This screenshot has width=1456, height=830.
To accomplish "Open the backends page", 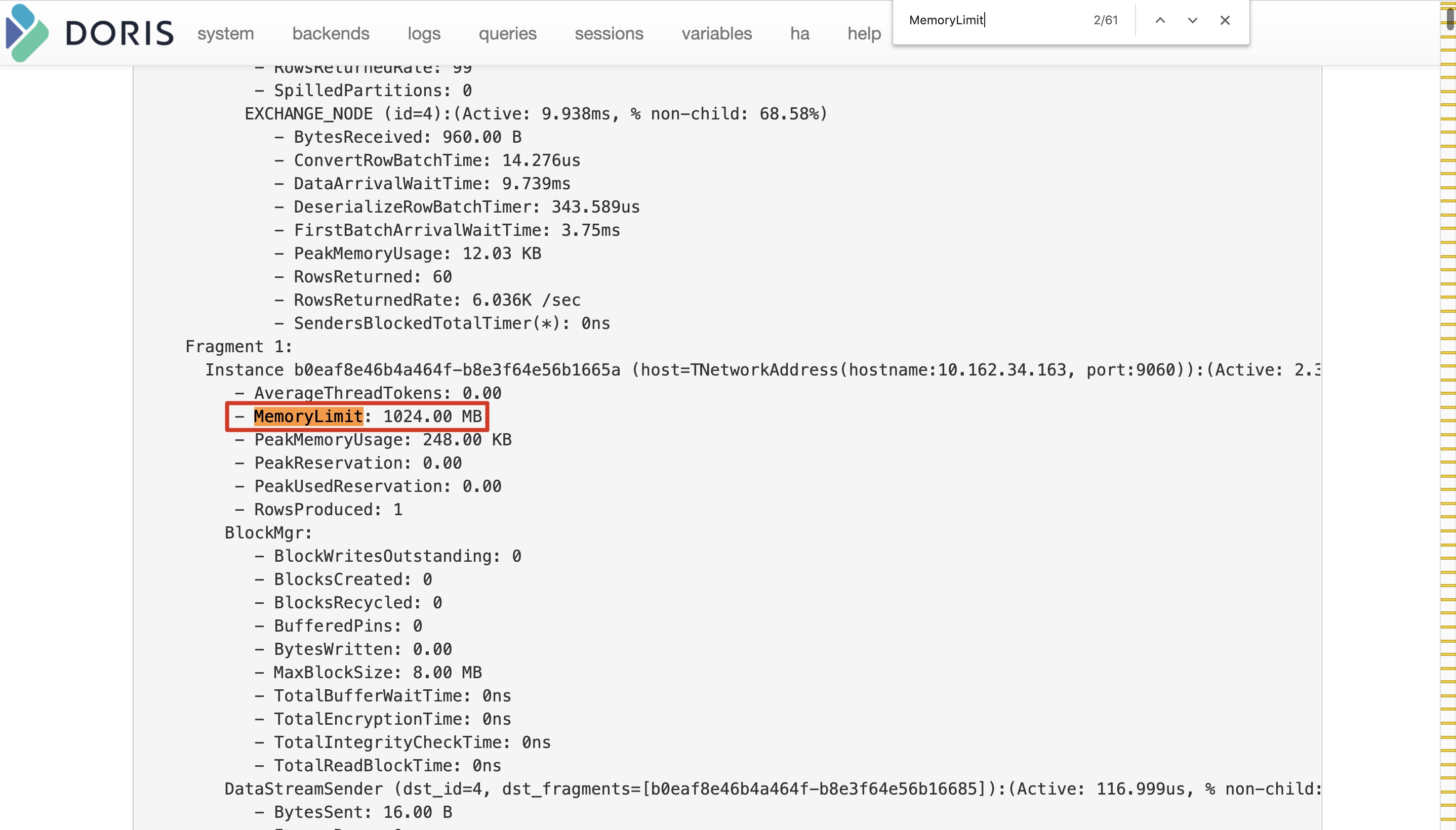I will [x=331, y=33].
